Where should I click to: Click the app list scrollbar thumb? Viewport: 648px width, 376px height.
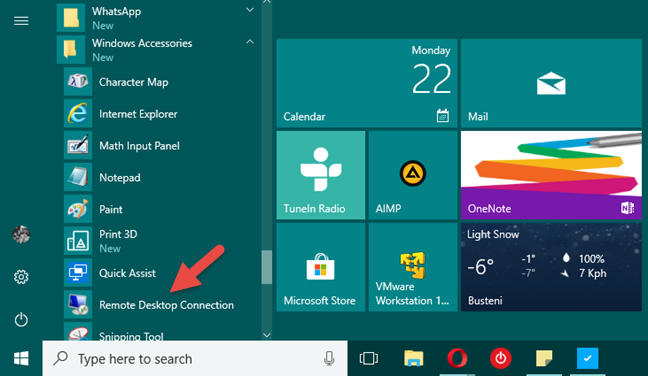(x=267, y=267)
